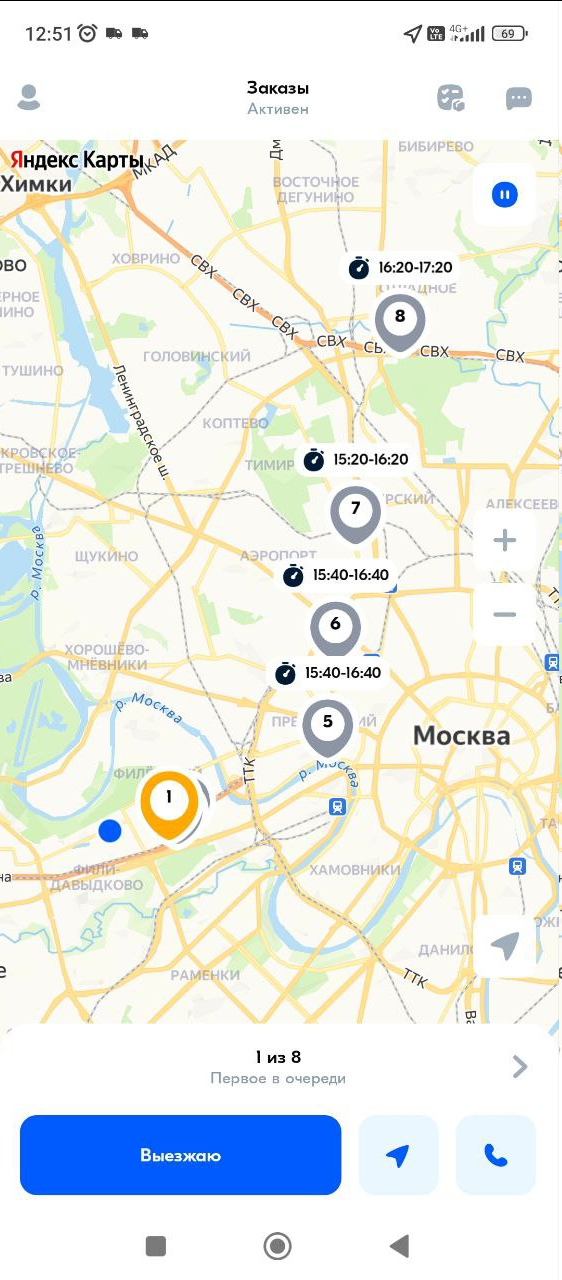Open the '1 из 8' order card

278,1066
